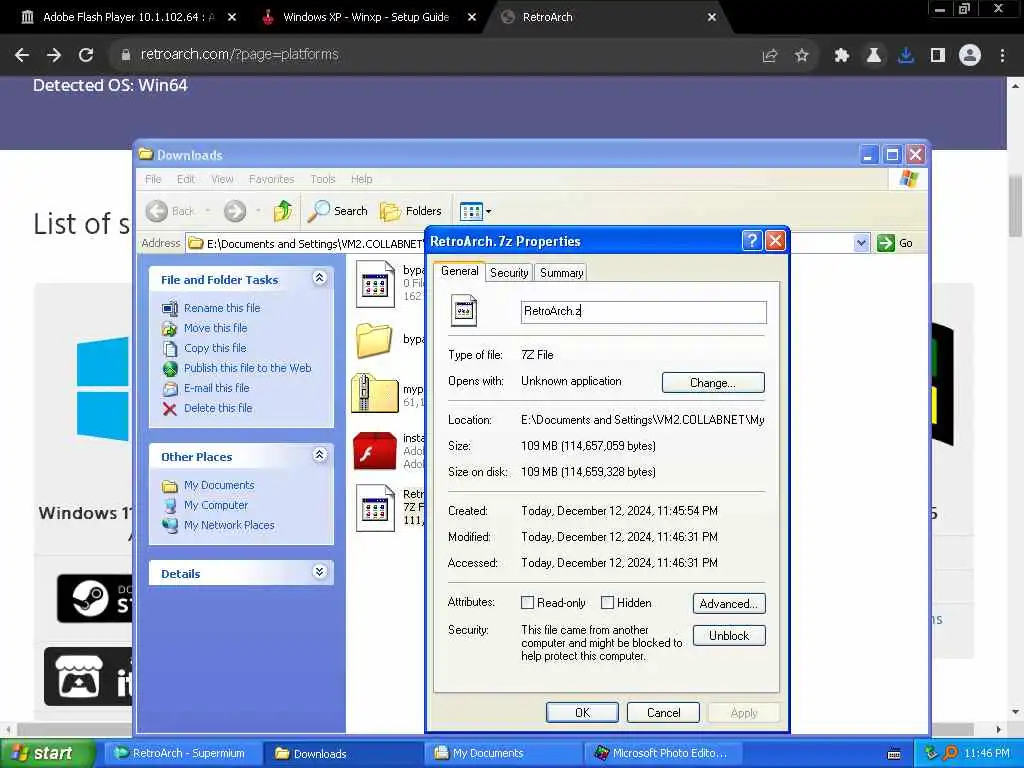Viewport: 1024px width, 768px height.
Task: Collapse the Other Places panel
Action: pyautogui.click(x=319, y=455)
